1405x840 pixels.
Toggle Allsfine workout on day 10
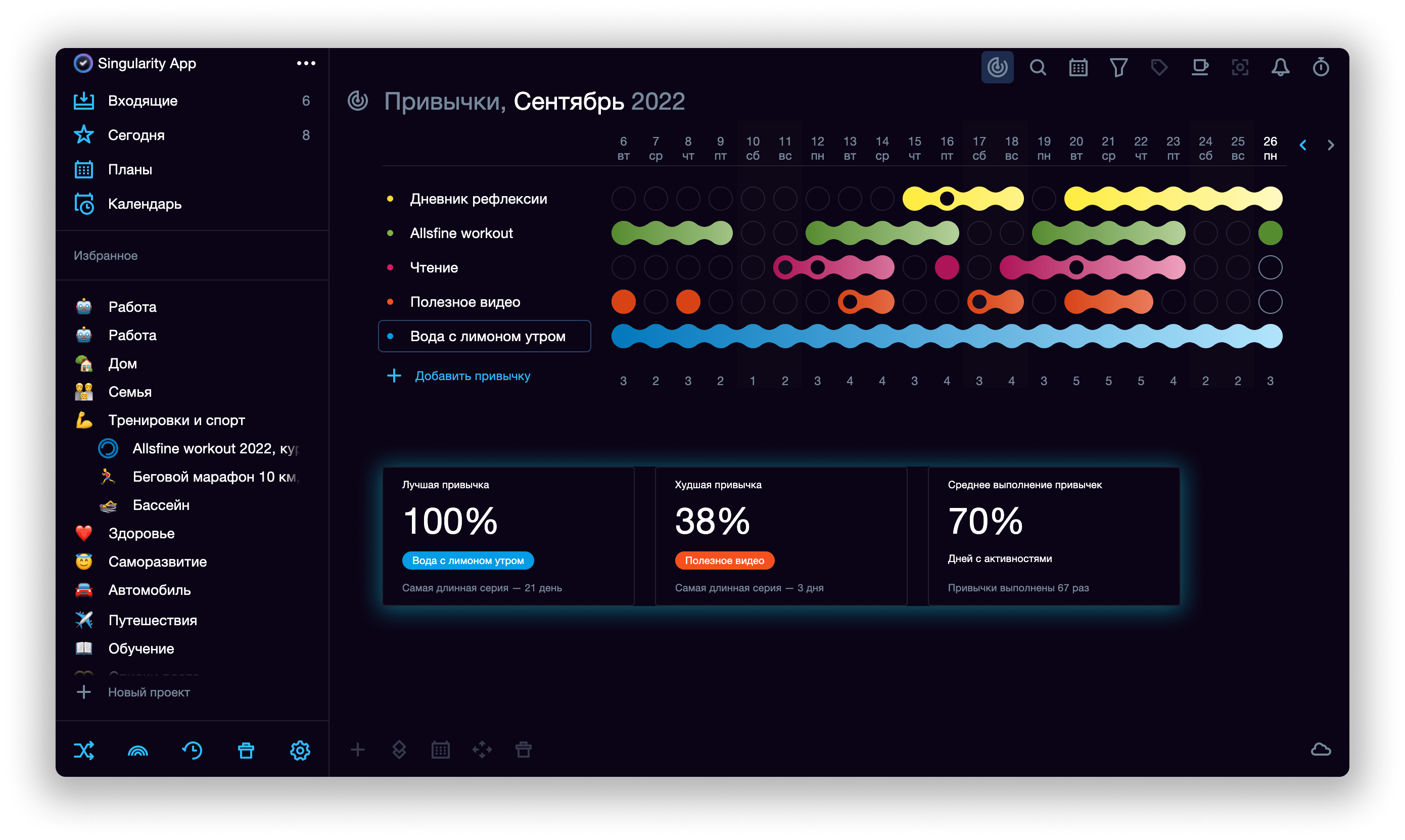[753, 233]
